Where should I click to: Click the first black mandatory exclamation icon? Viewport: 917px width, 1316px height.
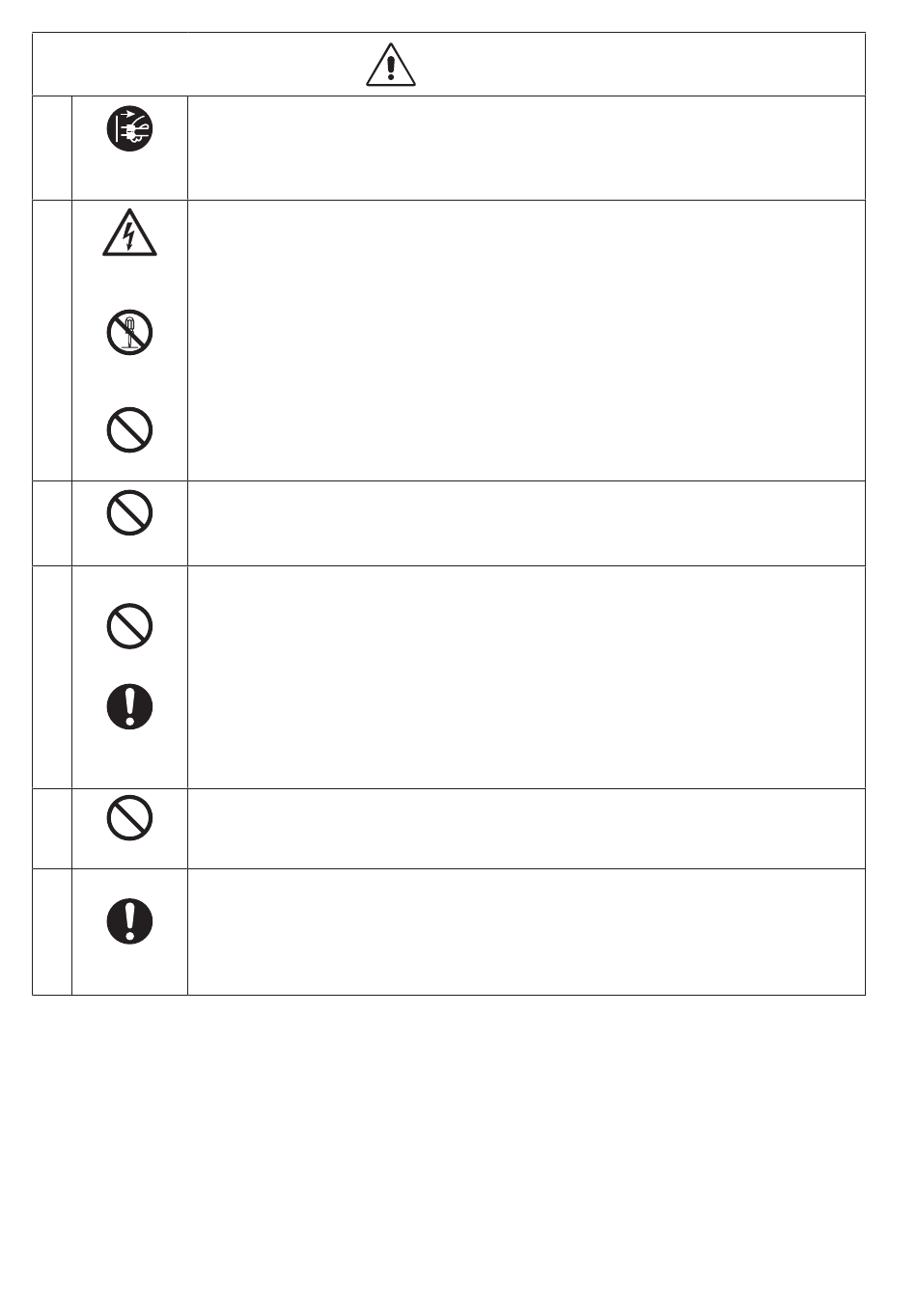pyautogui.click(x=129, y=706)
